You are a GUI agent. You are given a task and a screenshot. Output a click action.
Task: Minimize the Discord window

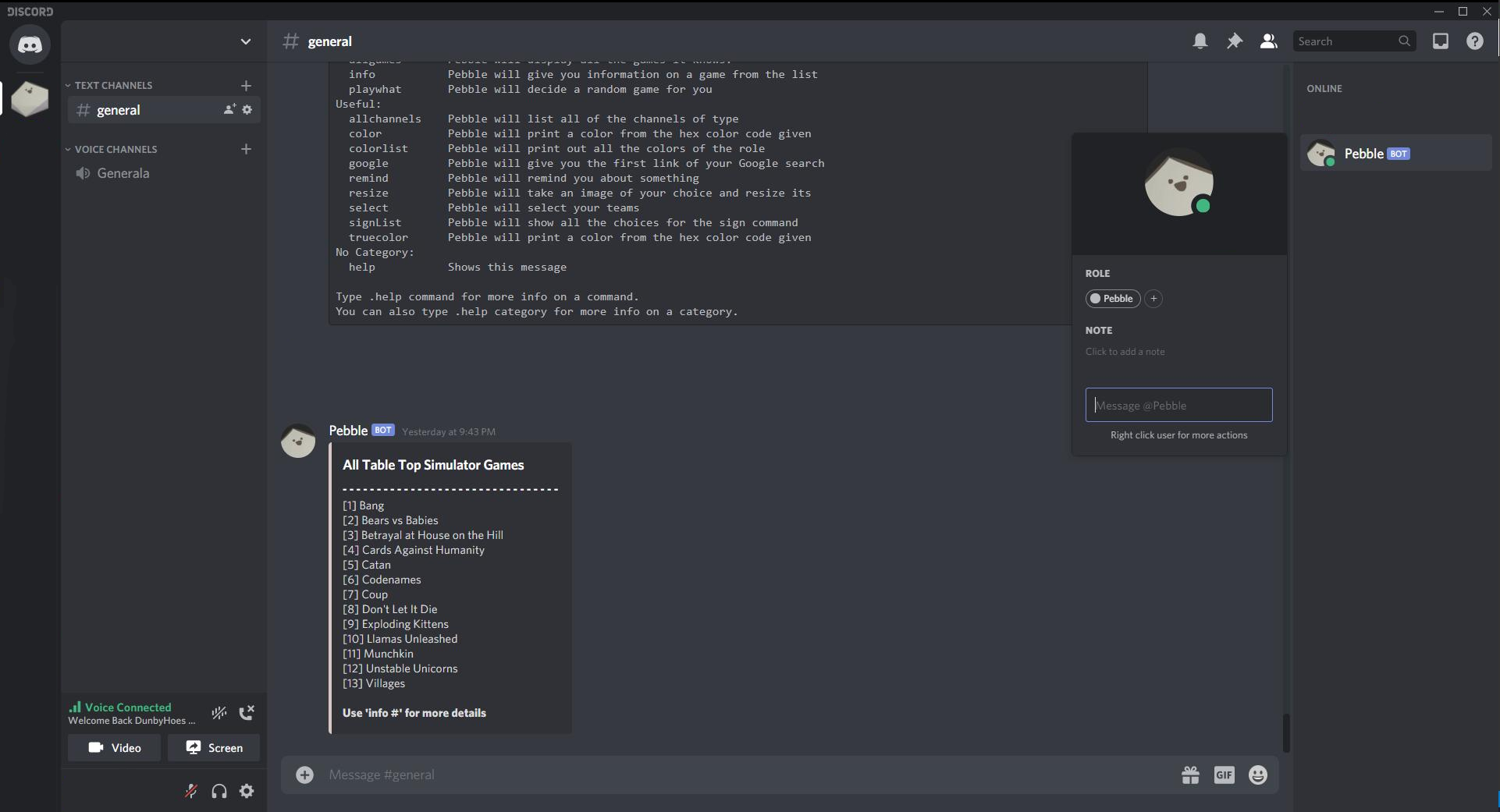tap(1438, 11)
